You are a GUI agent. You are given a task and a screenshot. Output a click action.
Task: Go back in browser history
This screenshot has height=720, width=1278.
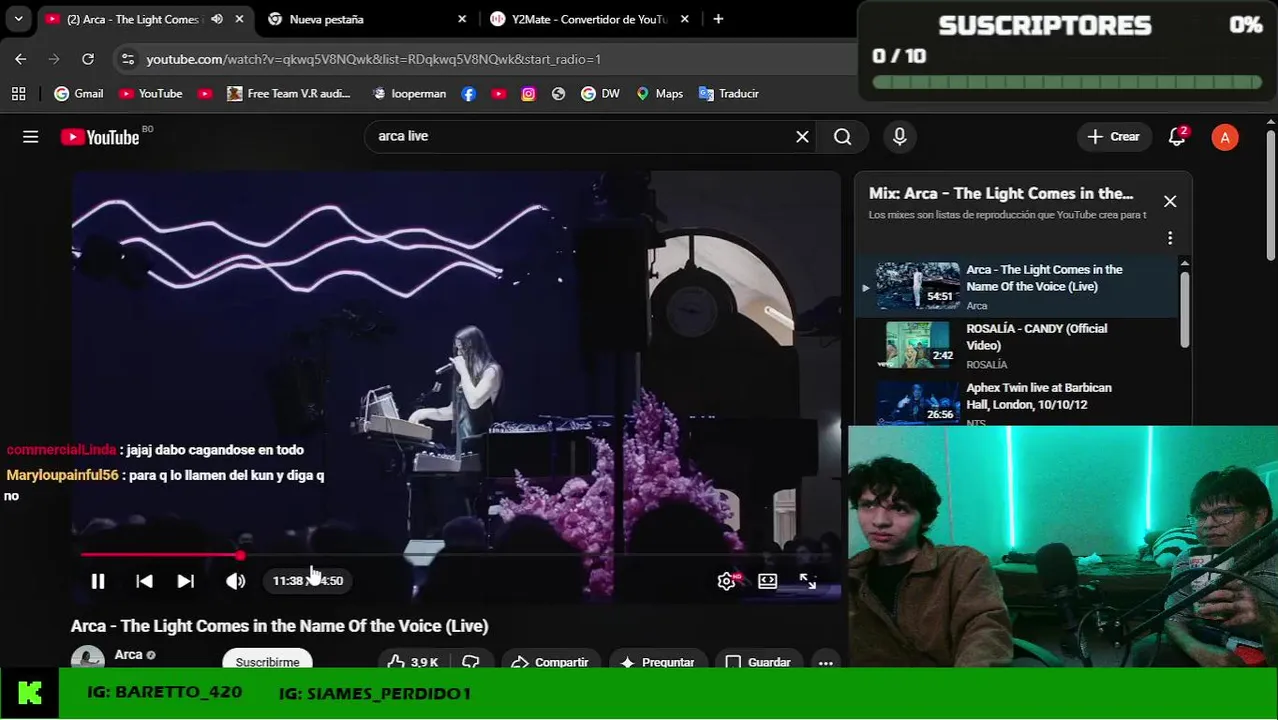21,59
